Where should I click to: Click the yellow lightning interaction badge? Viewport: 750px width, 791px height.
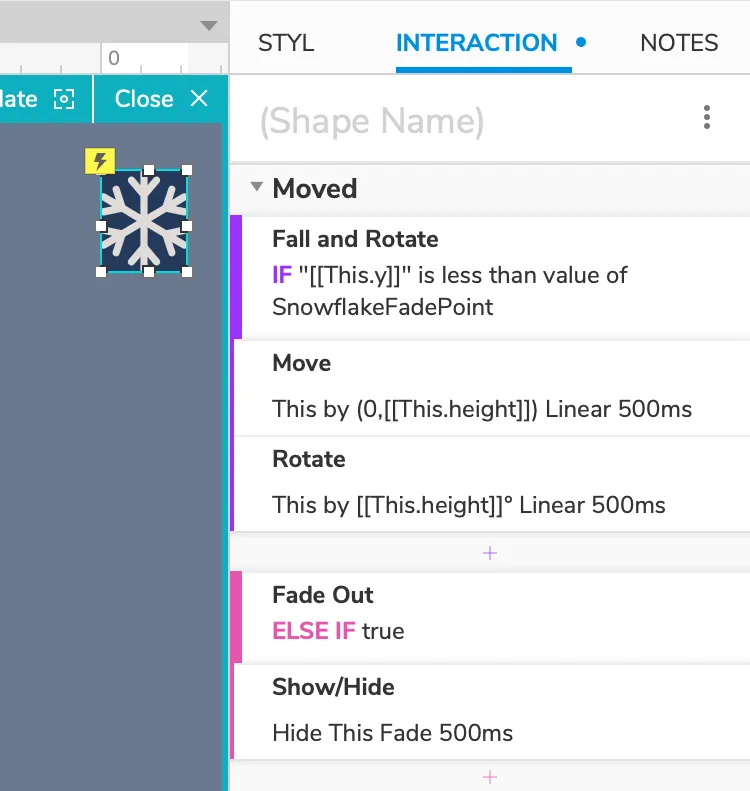[x=100, y=161]
